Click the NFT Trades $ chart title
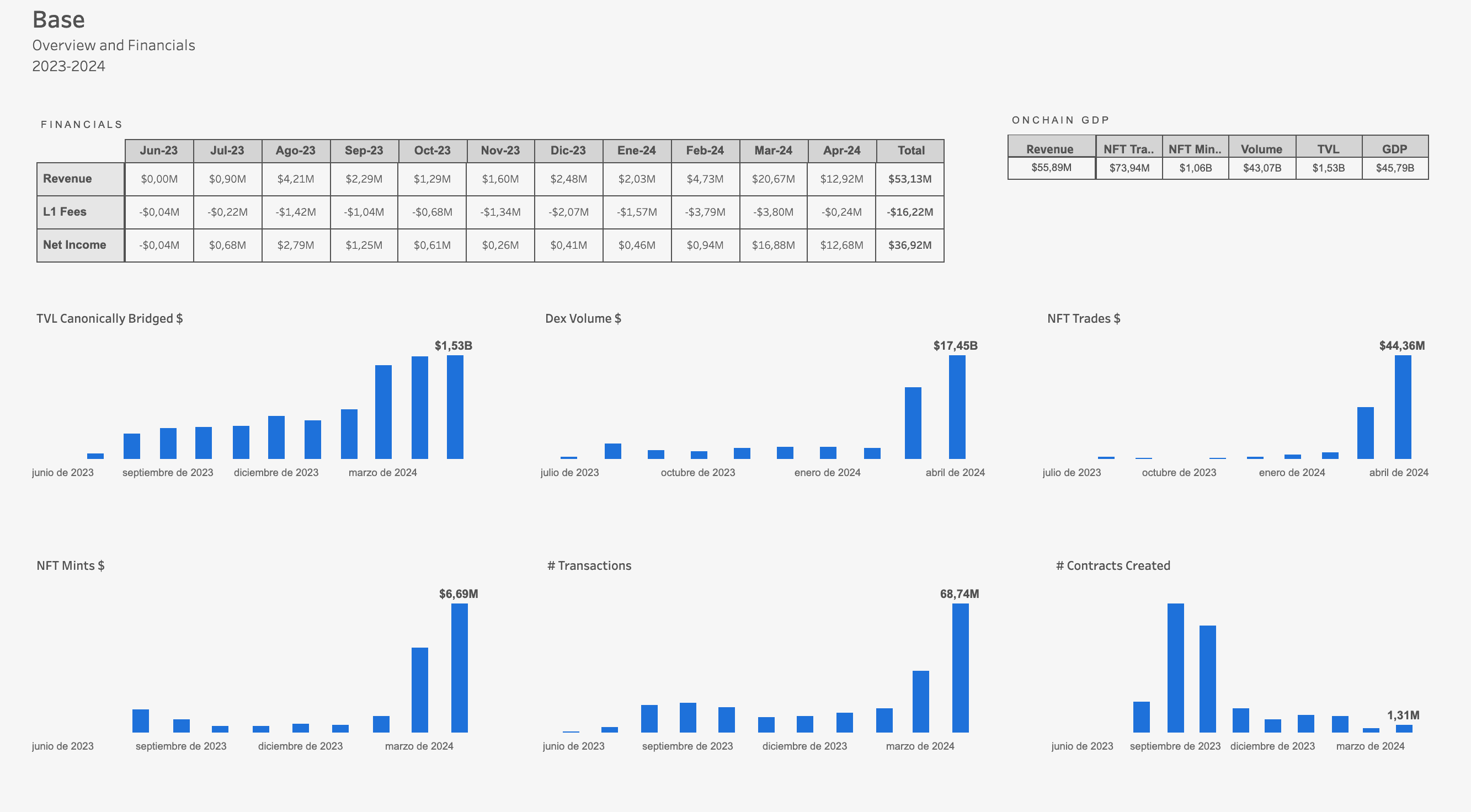The image size is (1471, 812). tap(1083, 319)
